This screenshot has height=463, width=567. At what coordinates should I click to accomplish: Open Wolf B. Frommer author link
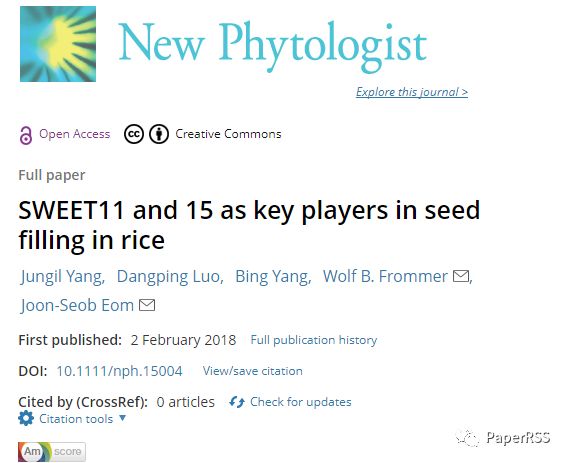[385, 276]
